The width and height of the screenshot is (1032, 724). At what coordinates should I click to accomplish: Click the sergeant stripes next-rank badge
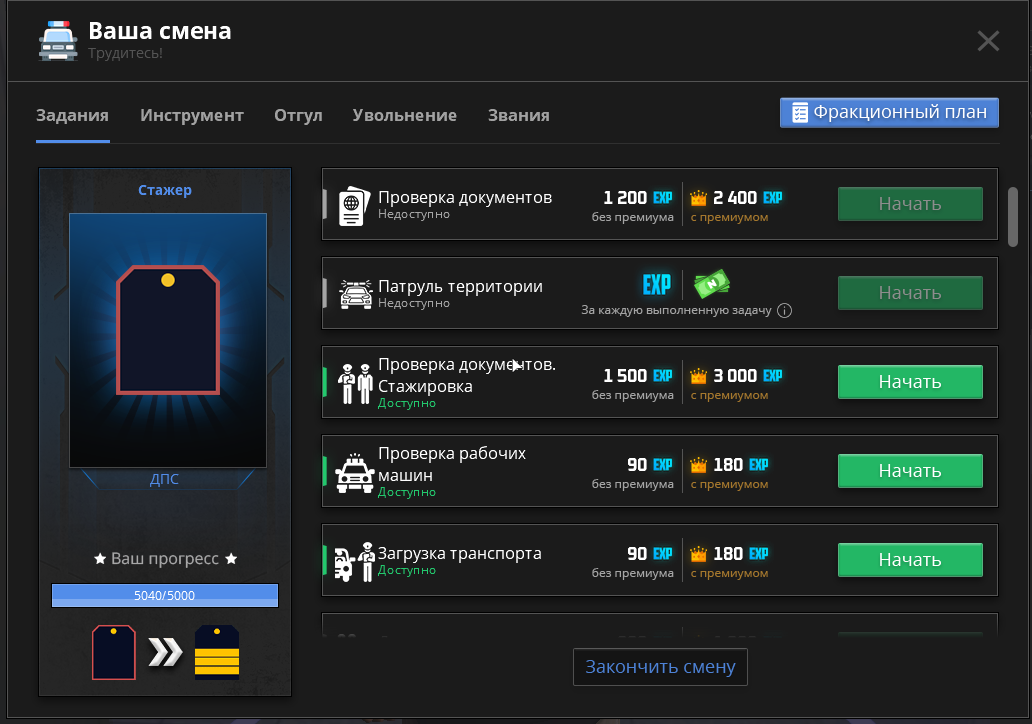217,653
